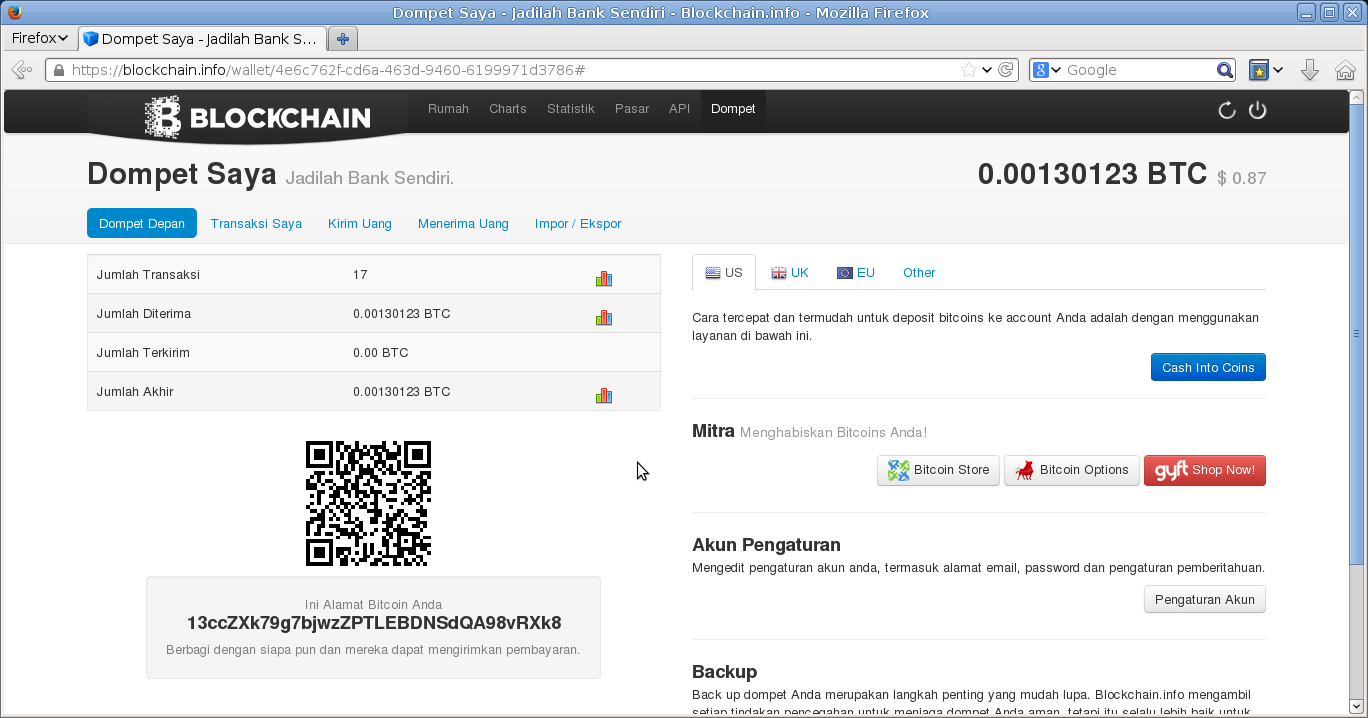Go to Firefox home page icon
Screen dimensions: 1368x718
(x=1345, y=70)
